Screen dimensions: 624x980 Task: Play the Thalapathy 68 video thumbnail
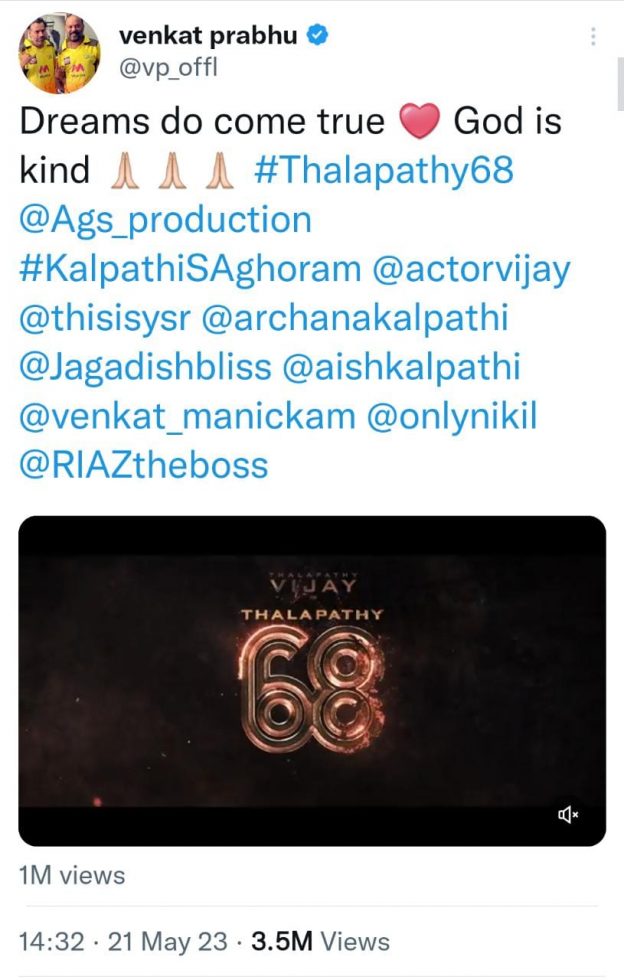point(312,681)
